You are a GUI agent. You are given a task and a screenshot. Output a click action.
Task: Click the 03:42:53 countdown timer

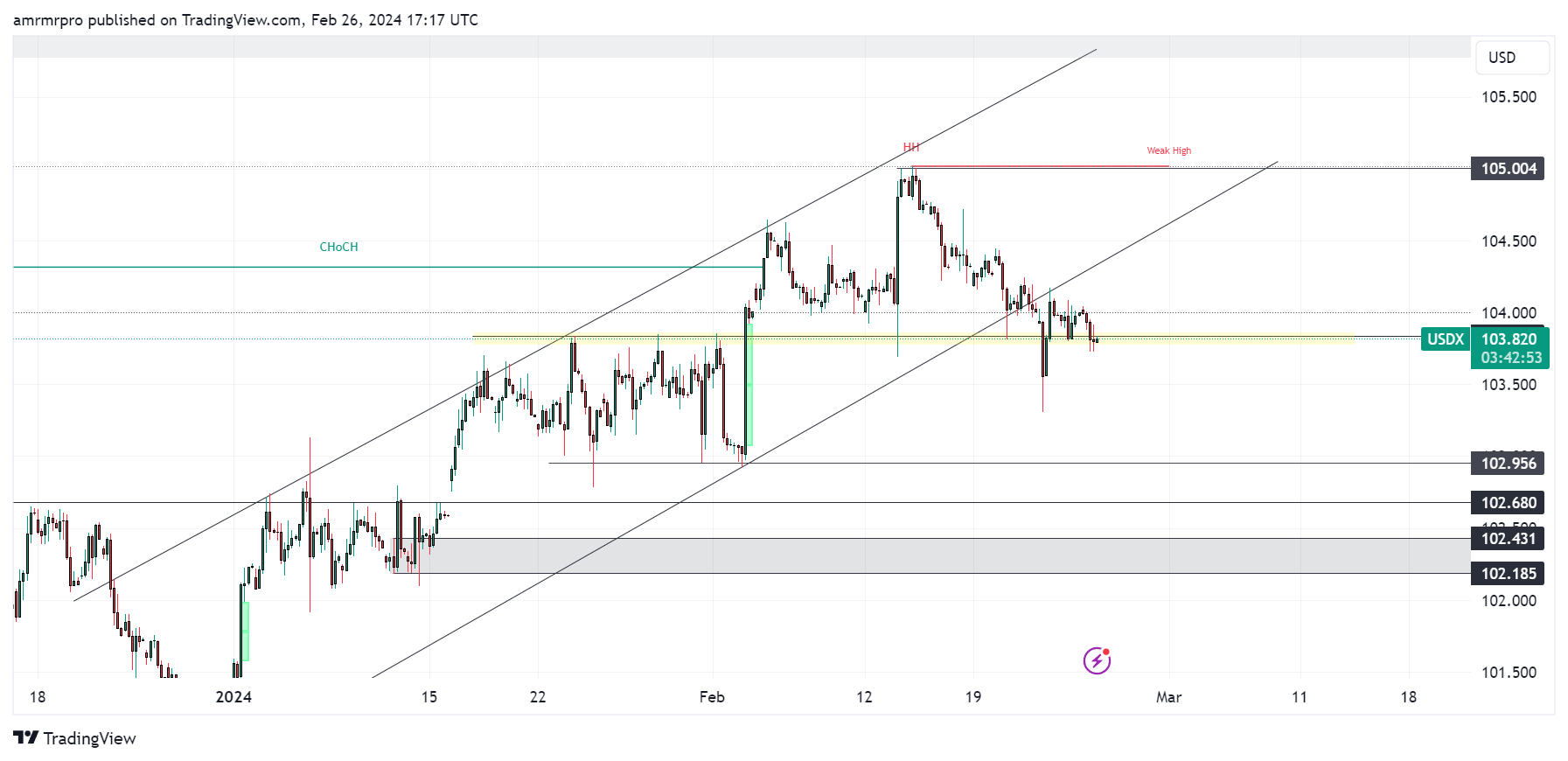point(1510,358)
